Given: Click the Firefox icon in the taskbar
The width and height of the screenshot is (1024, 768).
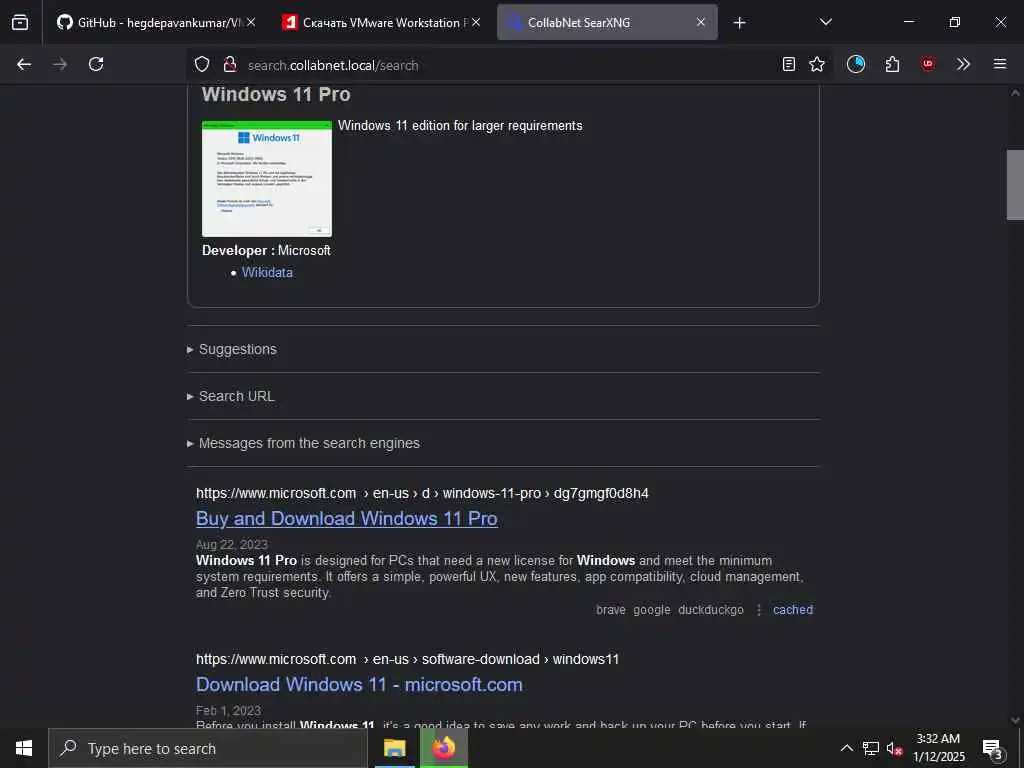Looking at the screenshot, I should [443, 748].
